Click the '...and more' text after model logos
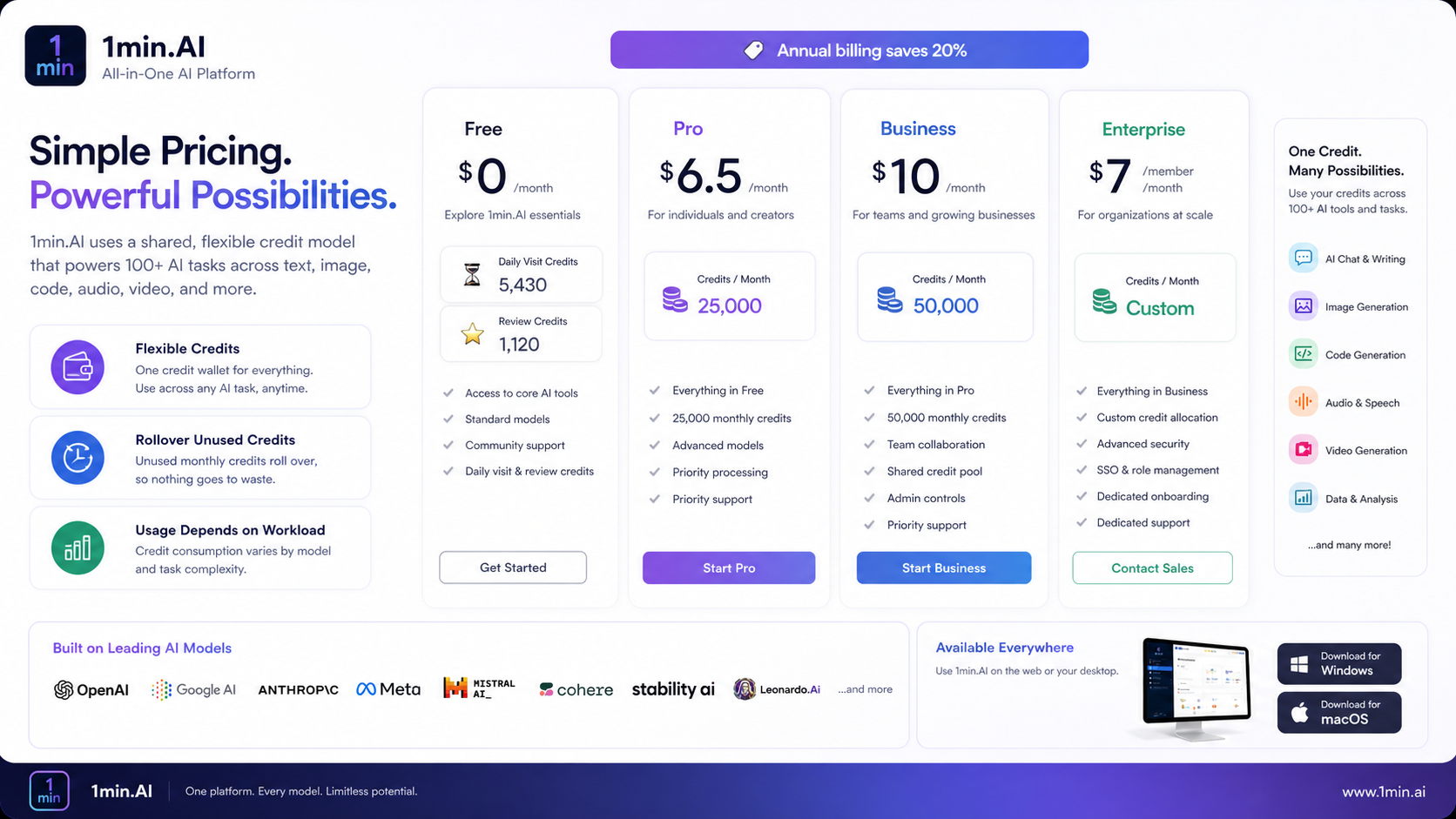This screenshot has width=1456, height=819. (x=866, y=689)
